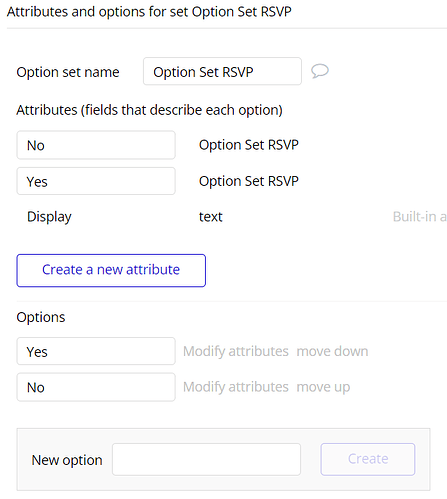Click the 'Option Set RSVP' type of No attribute

click(x=249, y=145)
